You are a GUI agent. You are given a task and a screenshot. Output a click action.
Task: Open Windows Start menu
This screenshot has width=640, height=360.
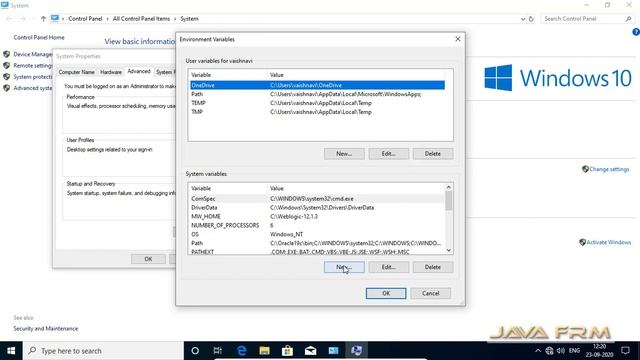coord(11,351)
